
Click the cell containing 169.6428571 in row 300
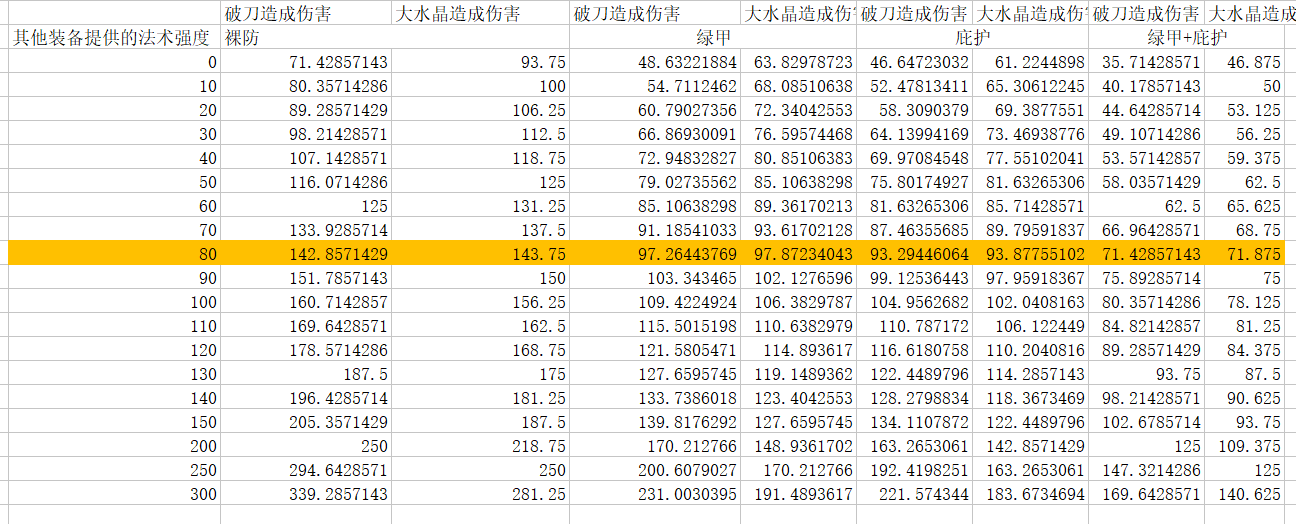[1146, 494]
